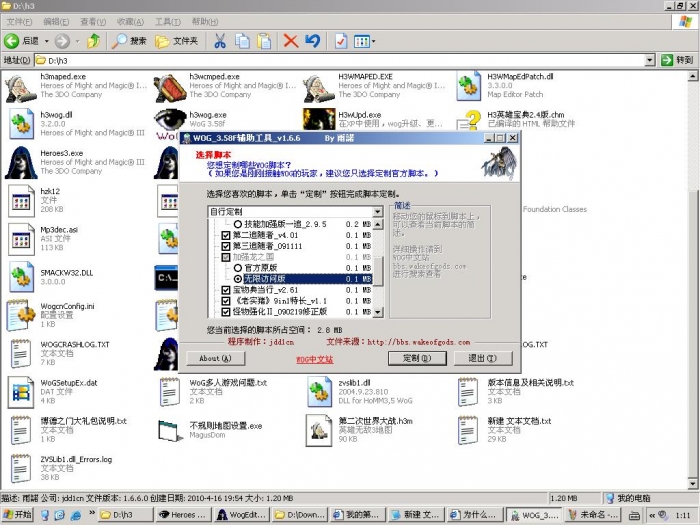Select the H3 英雄宝典 chm help icon

pos(468,121)
